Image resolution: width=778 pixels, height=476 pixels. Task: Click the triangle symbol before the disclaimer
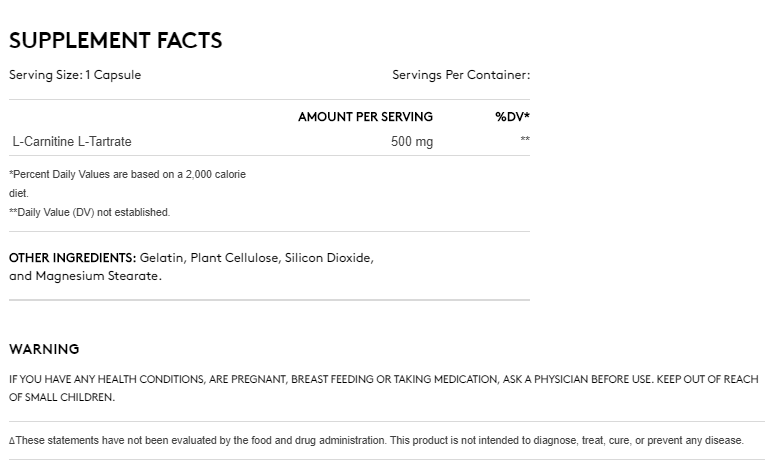tap(12, 441)
